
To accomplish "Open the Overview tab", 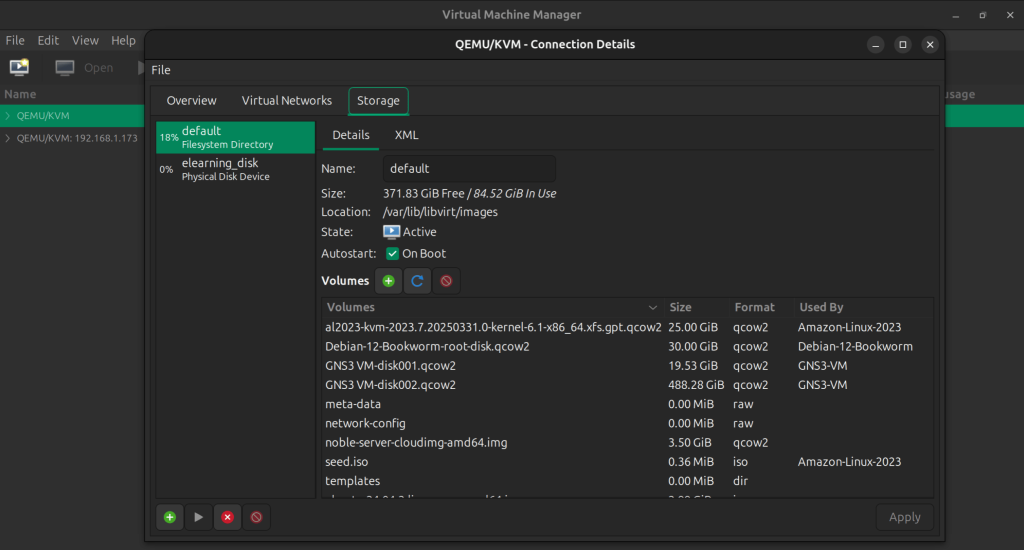I will coord(191,101).
